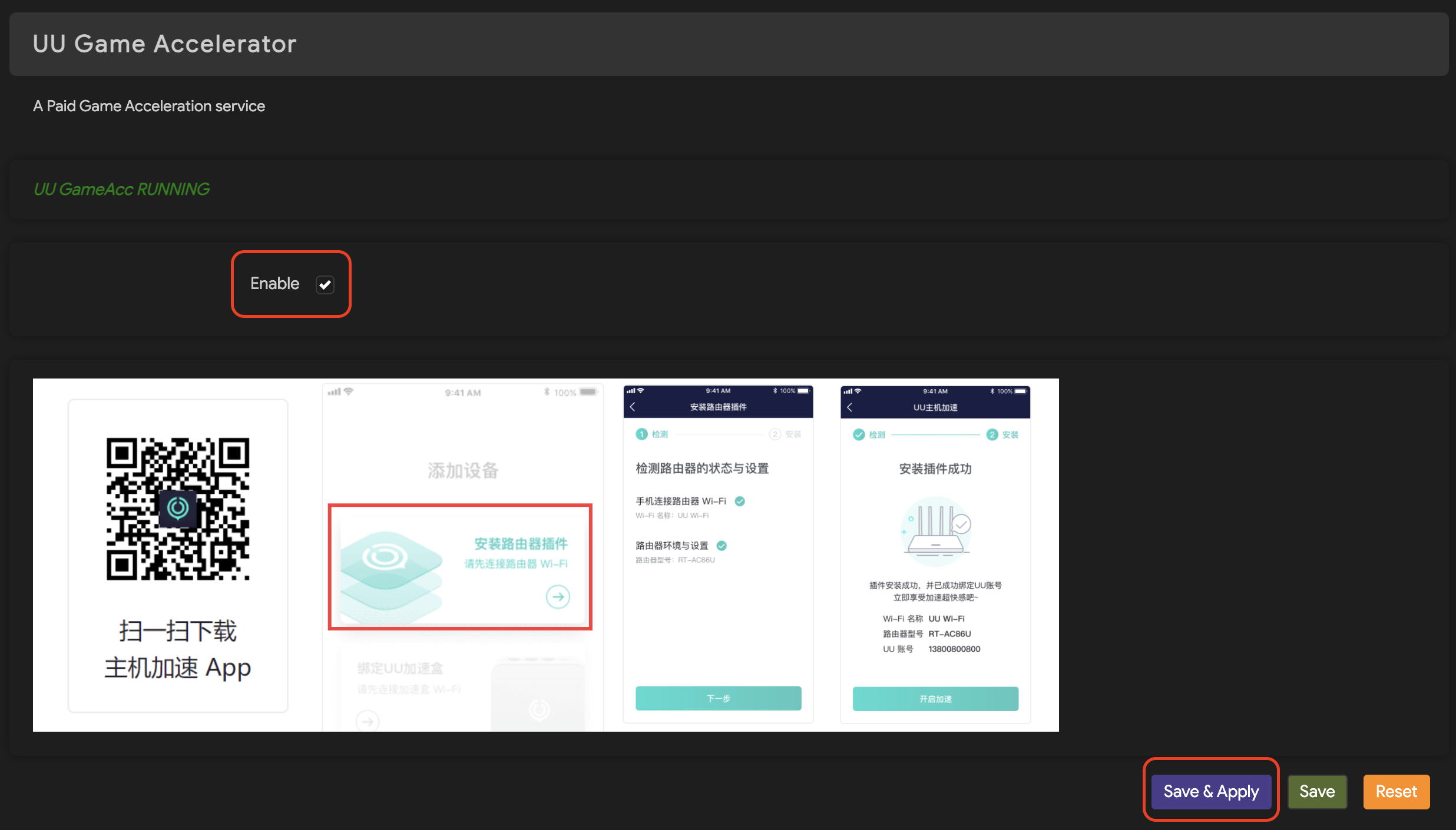Open the app setup instruction image
Viewport: 1456px width, 830px height.
click(545, 555)
